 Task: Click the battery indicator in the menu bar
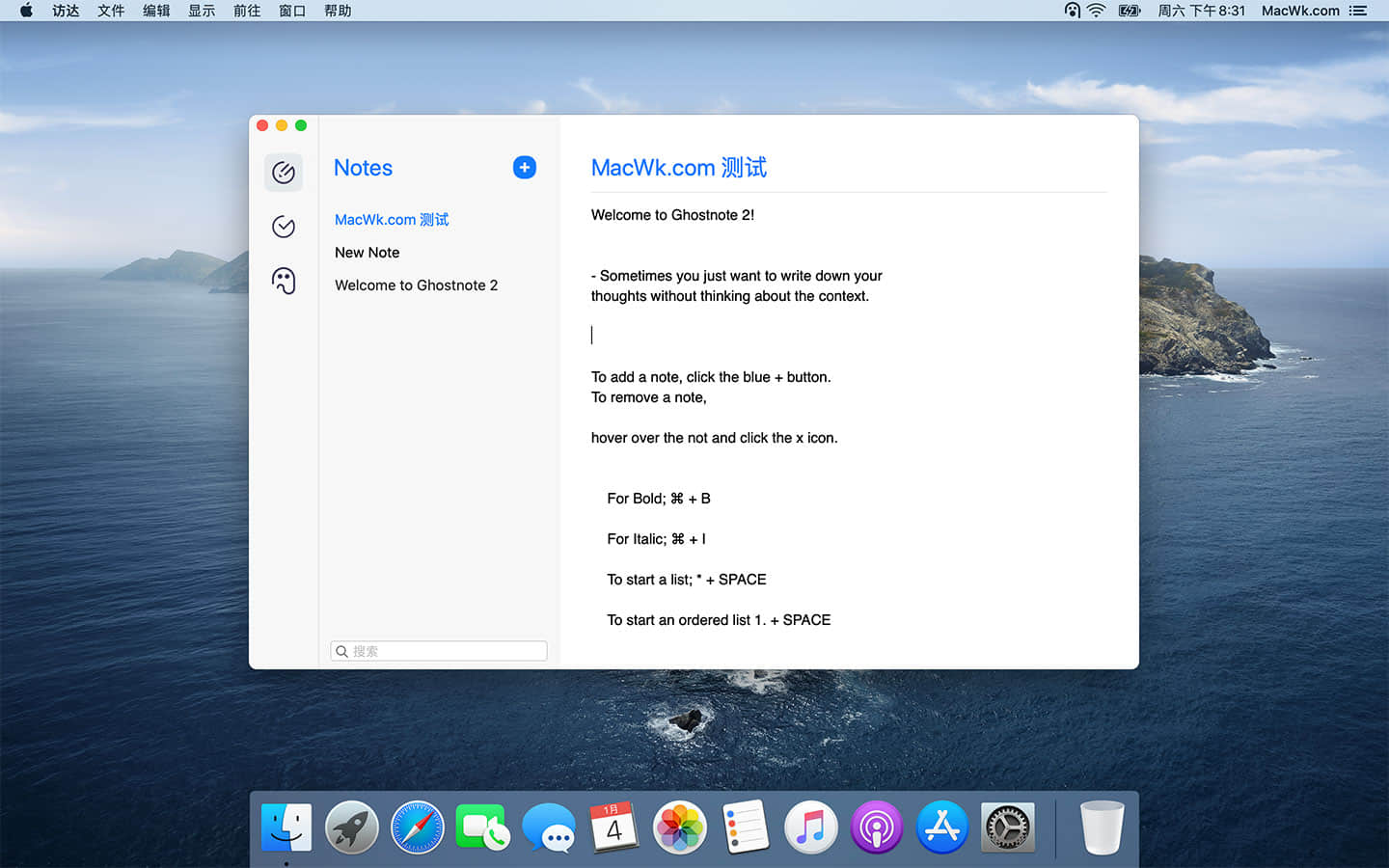coord(1129,11)
